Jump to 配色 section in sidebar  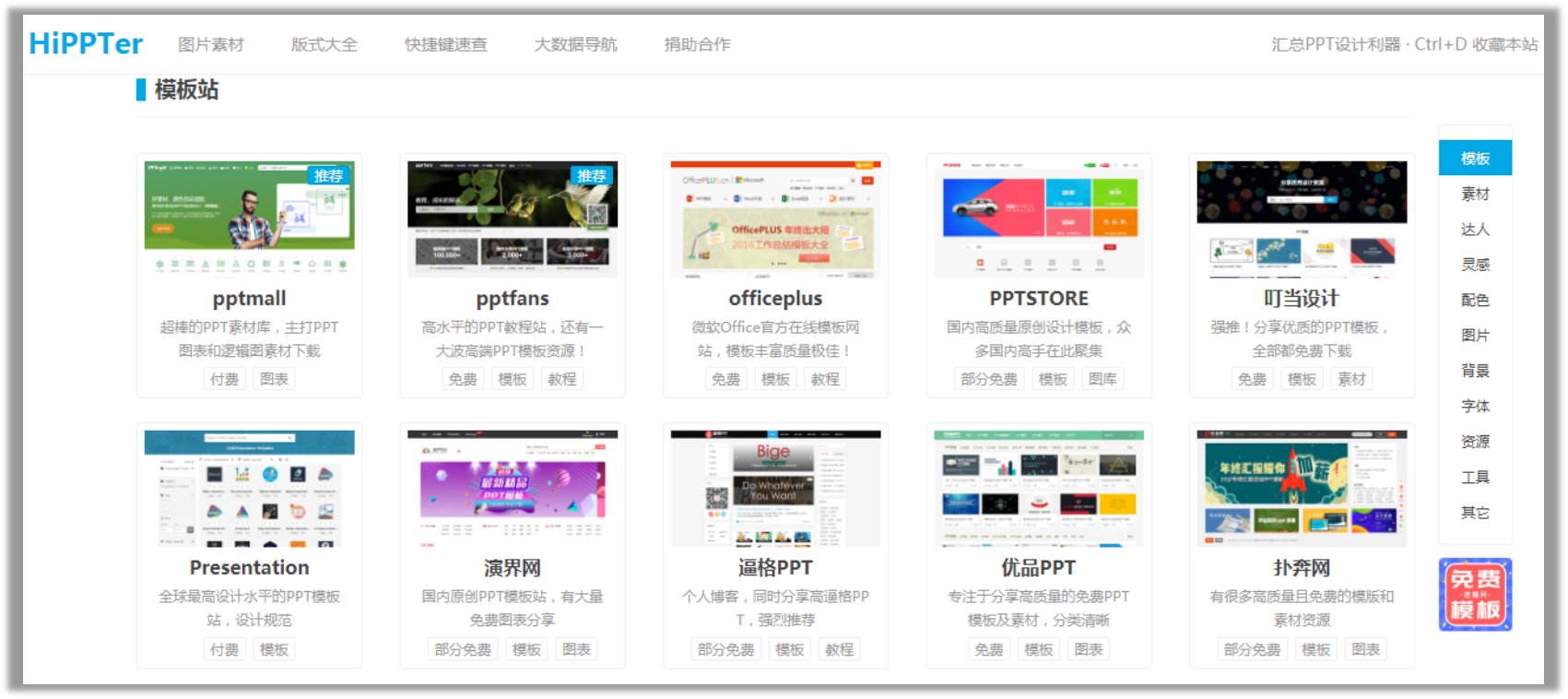click(x=1475, y=300)
